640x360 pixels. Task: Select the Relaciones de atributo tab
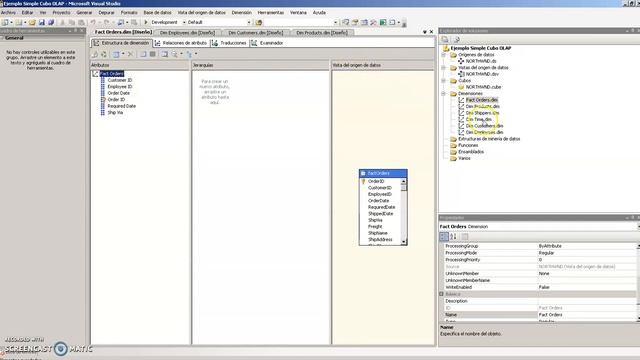coord(181,43)
